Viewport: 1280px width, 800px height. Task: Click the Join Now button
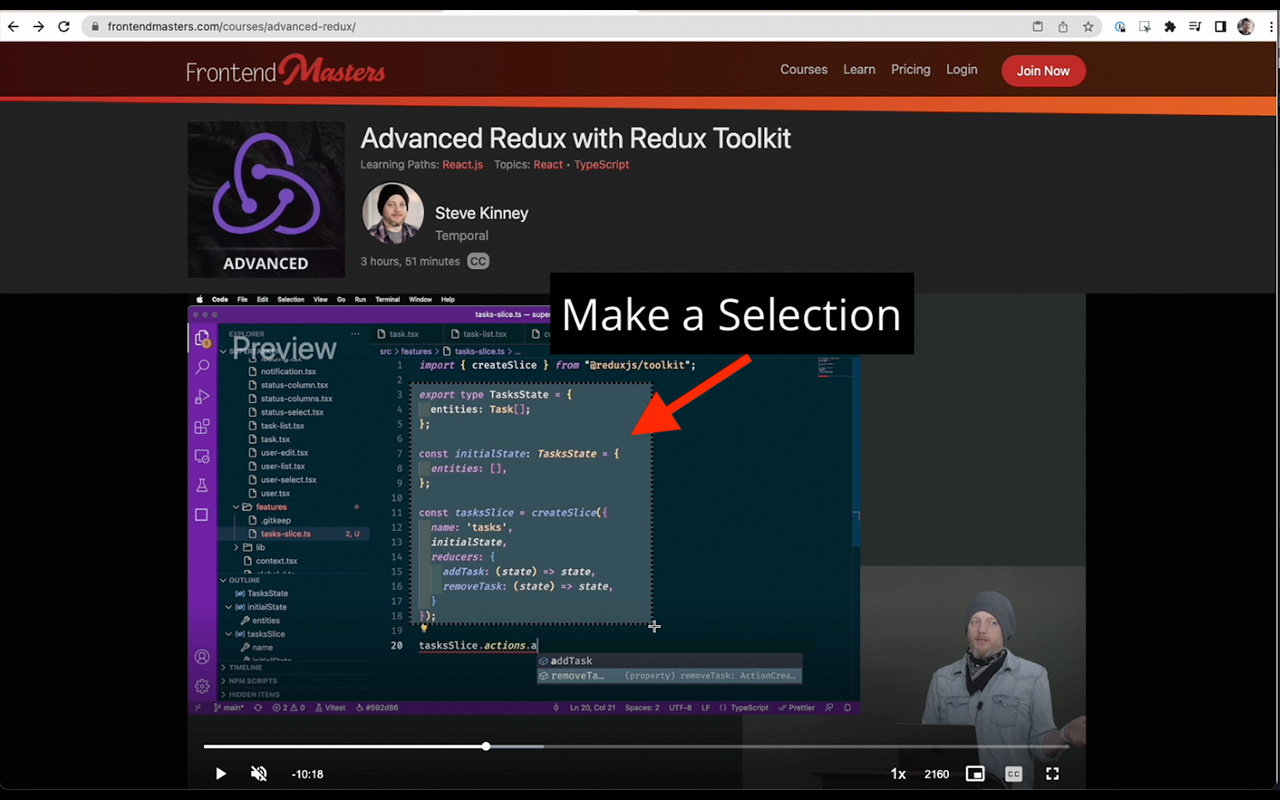click(x=1043, y=71)
